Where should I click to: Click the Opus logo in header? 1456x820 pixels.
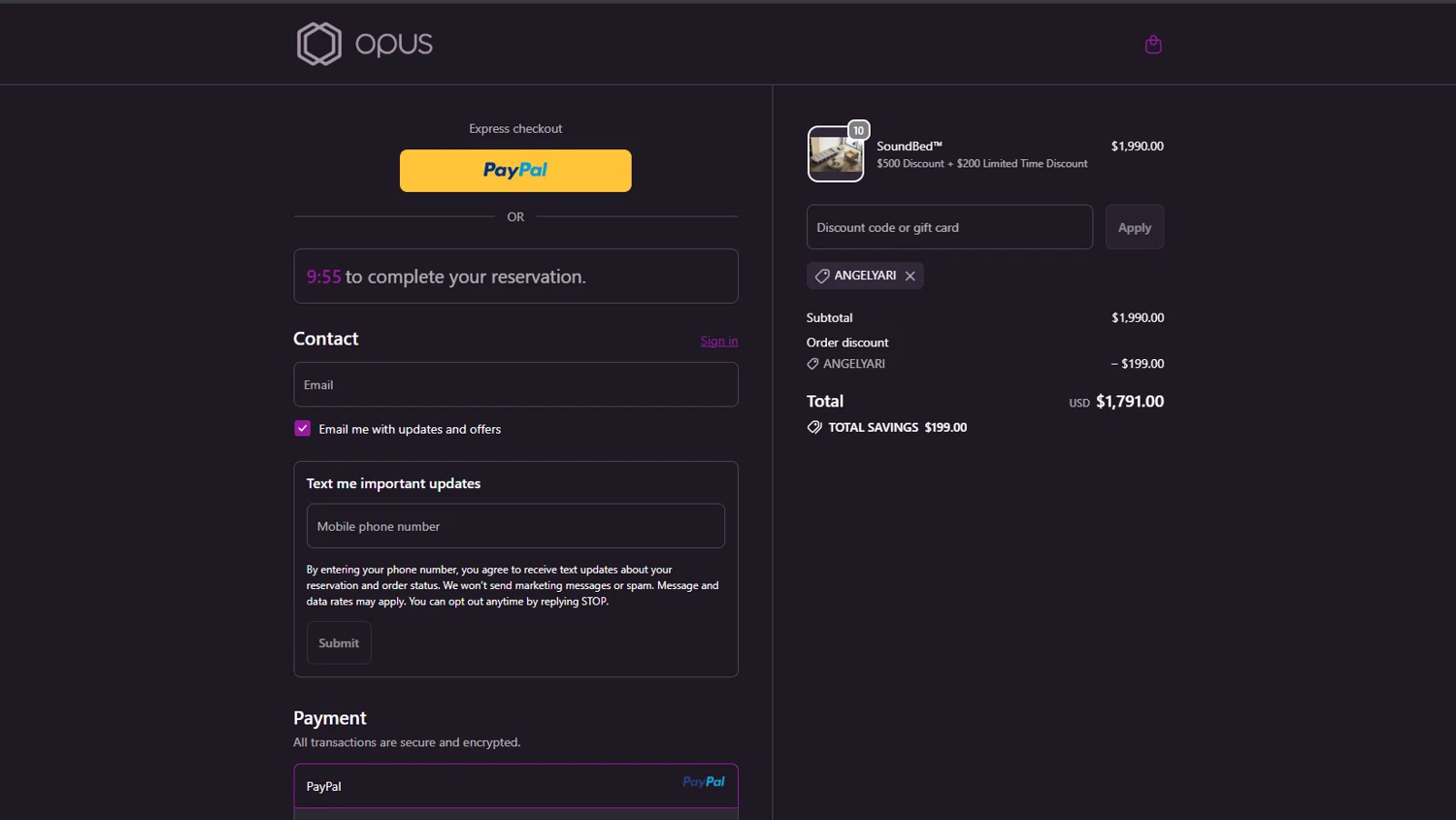365,44
